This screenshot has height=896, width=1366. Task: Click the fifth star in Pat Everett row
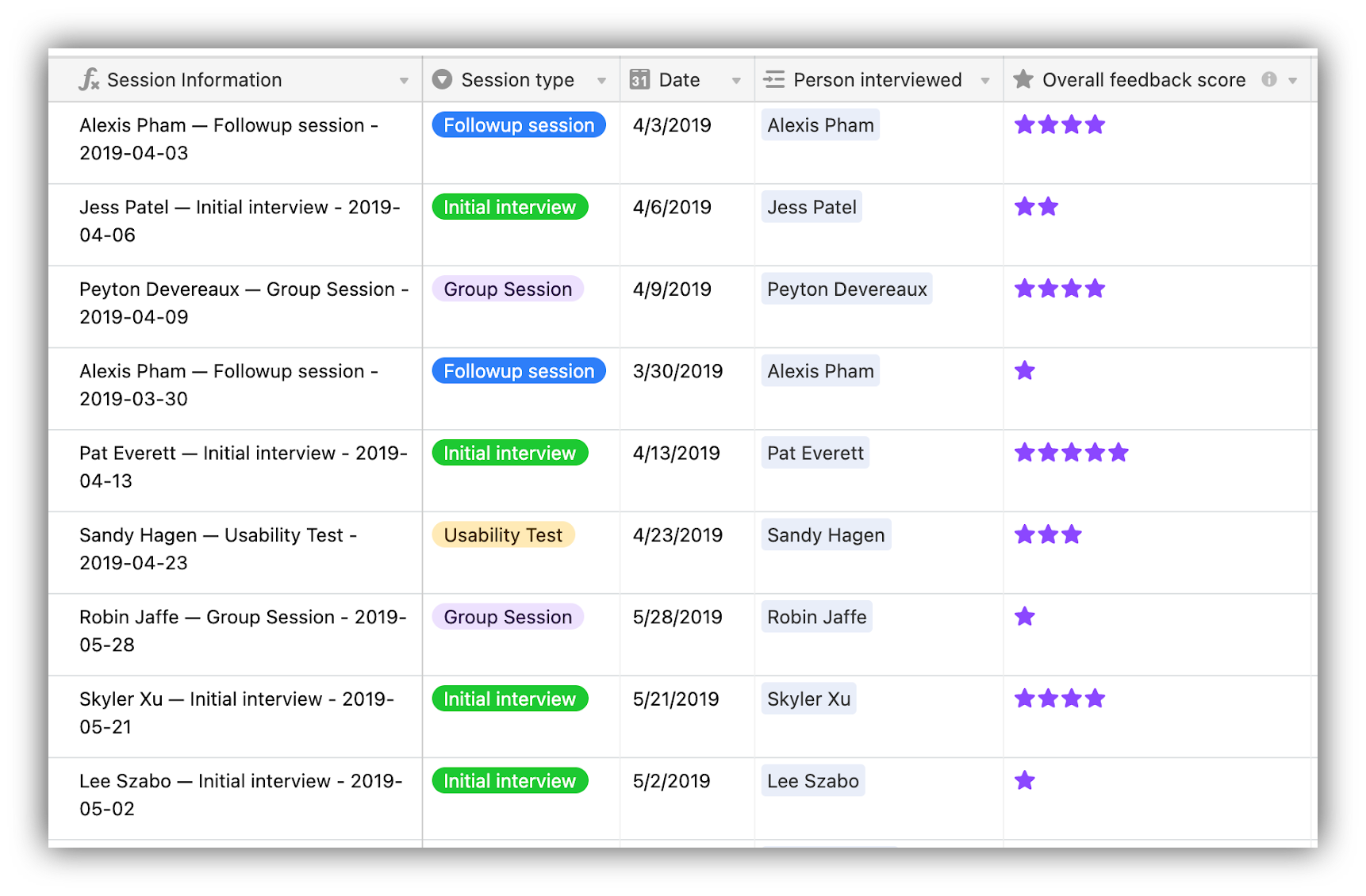pyautogui.click(x=1119, y=453)
